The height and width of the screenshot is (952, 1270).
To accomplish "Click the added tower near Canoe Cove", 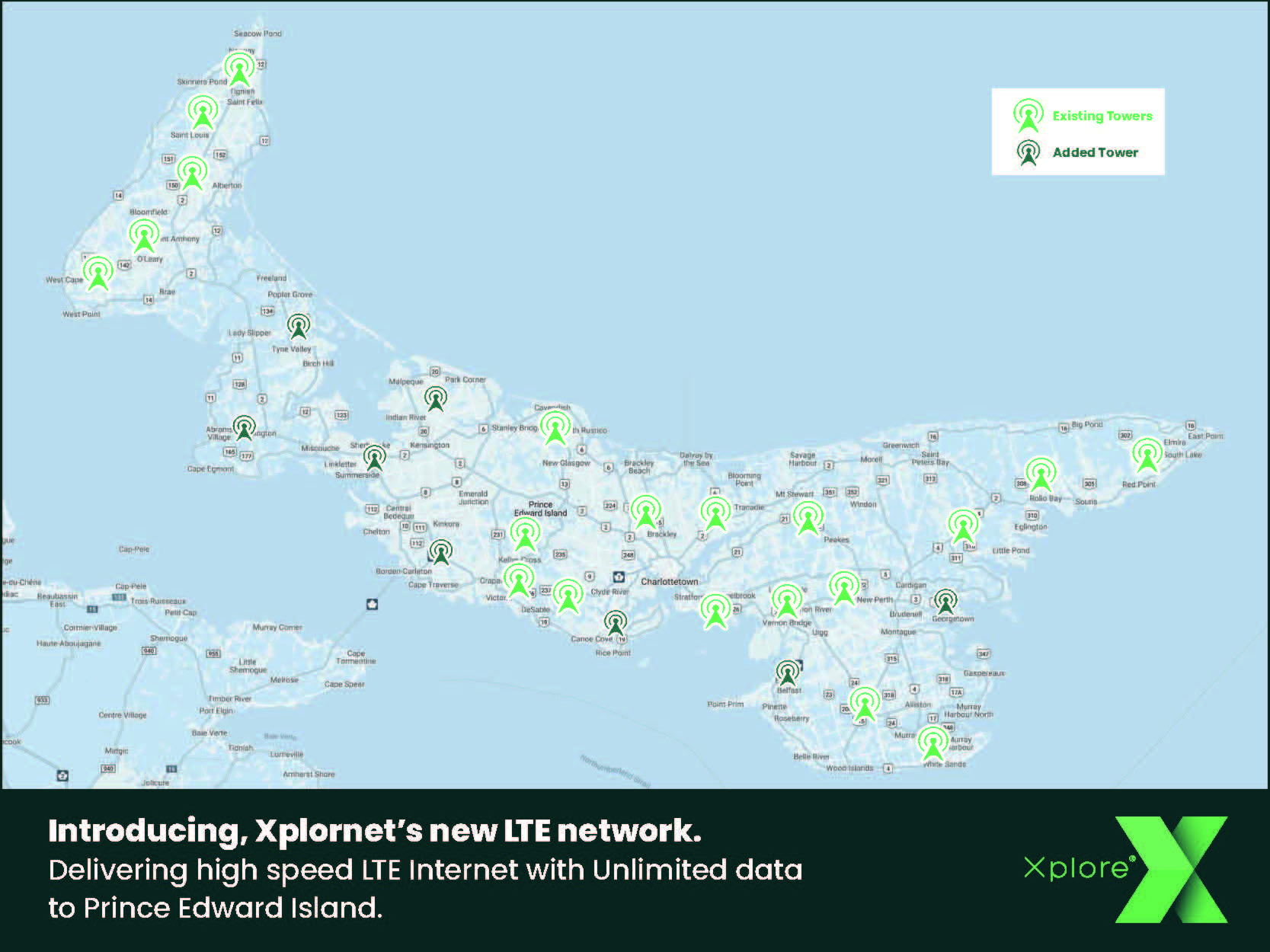I will click(616, 623).
